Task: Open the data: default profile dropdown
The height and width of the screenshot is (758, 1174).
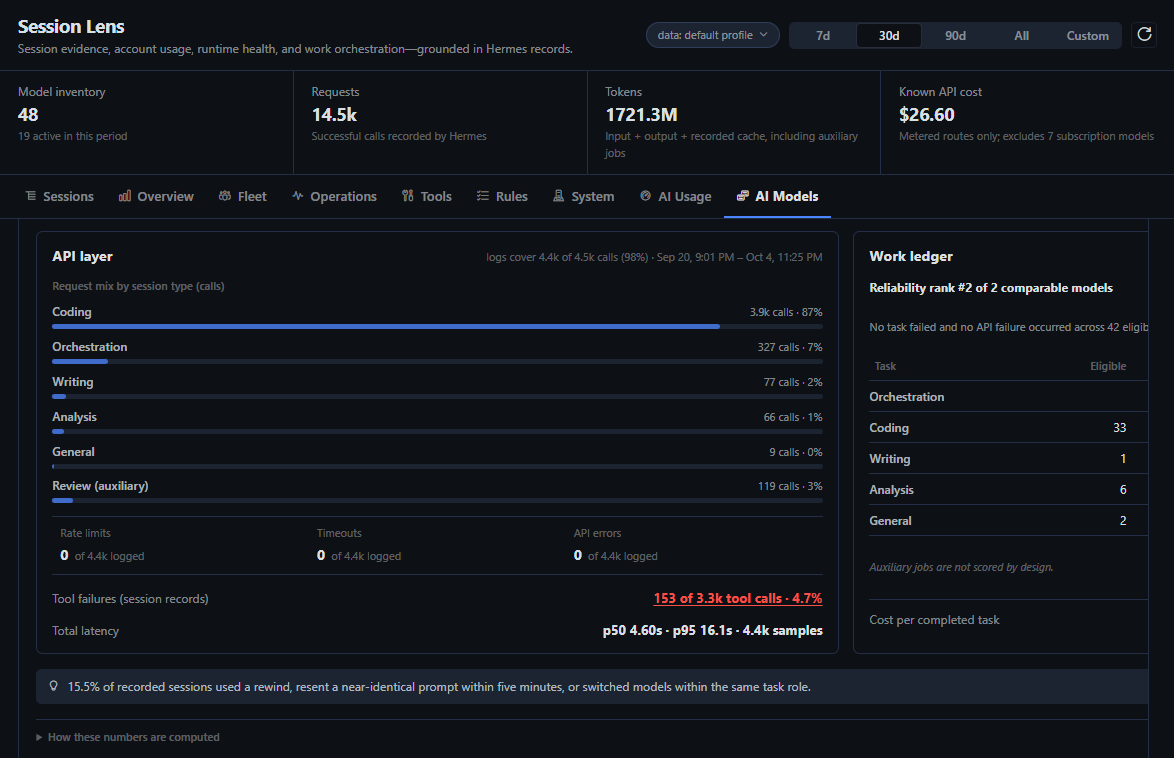Action: tap(712, 35)
